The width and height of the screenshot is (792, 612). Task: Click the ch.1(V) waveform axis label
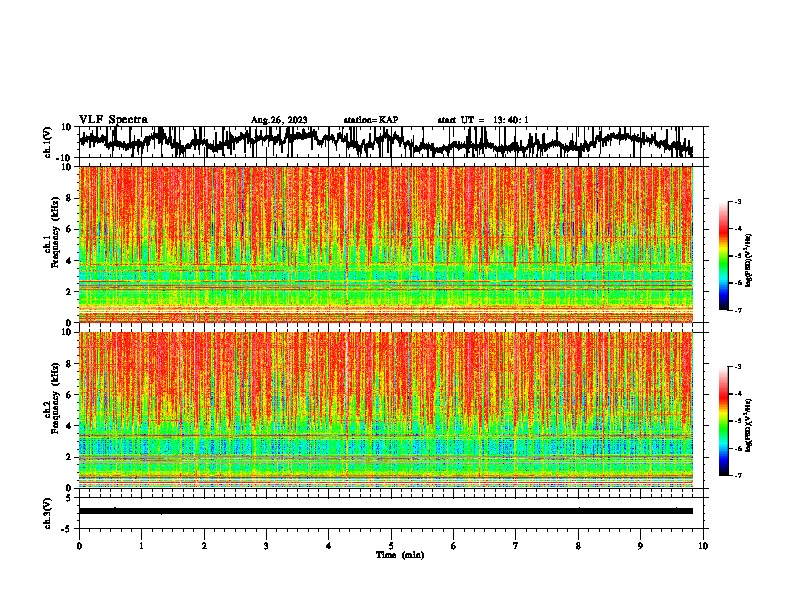click(x=48, y=142)
